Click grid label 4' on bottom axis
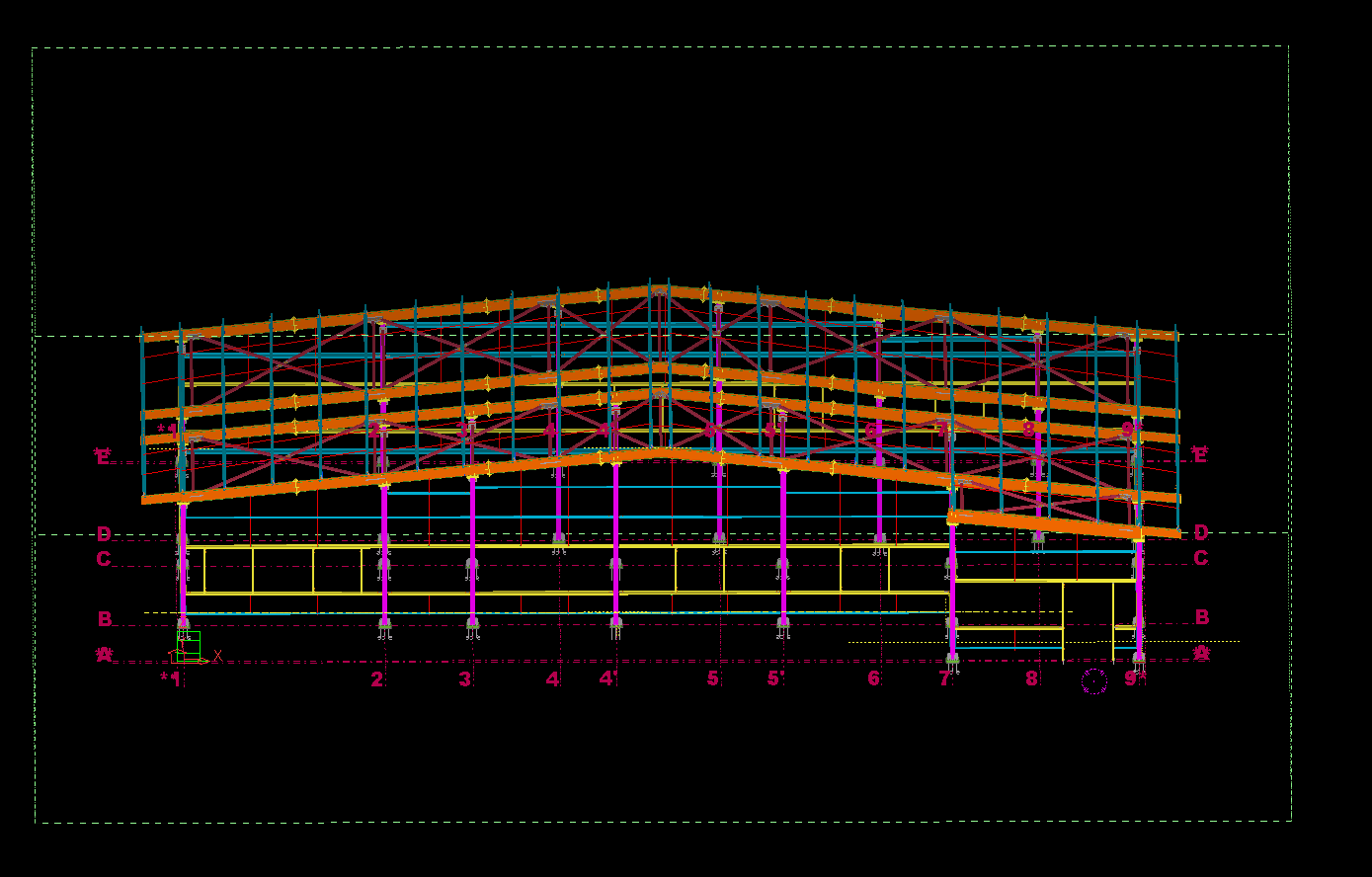This screenshot has width=1372, height=877. click(608, 679)
